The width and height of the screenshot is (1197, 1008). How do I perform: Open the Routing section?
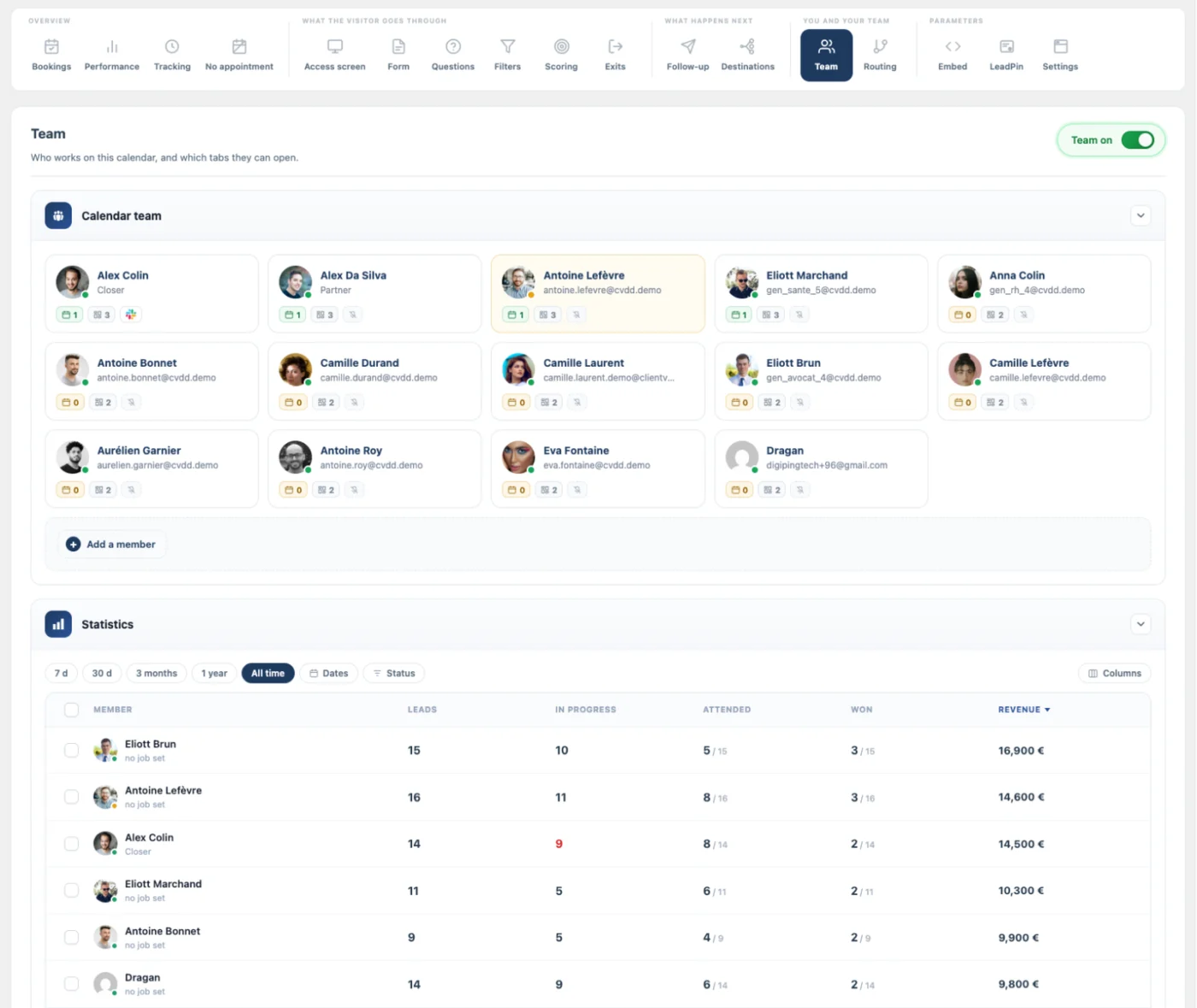pos(880,55)
